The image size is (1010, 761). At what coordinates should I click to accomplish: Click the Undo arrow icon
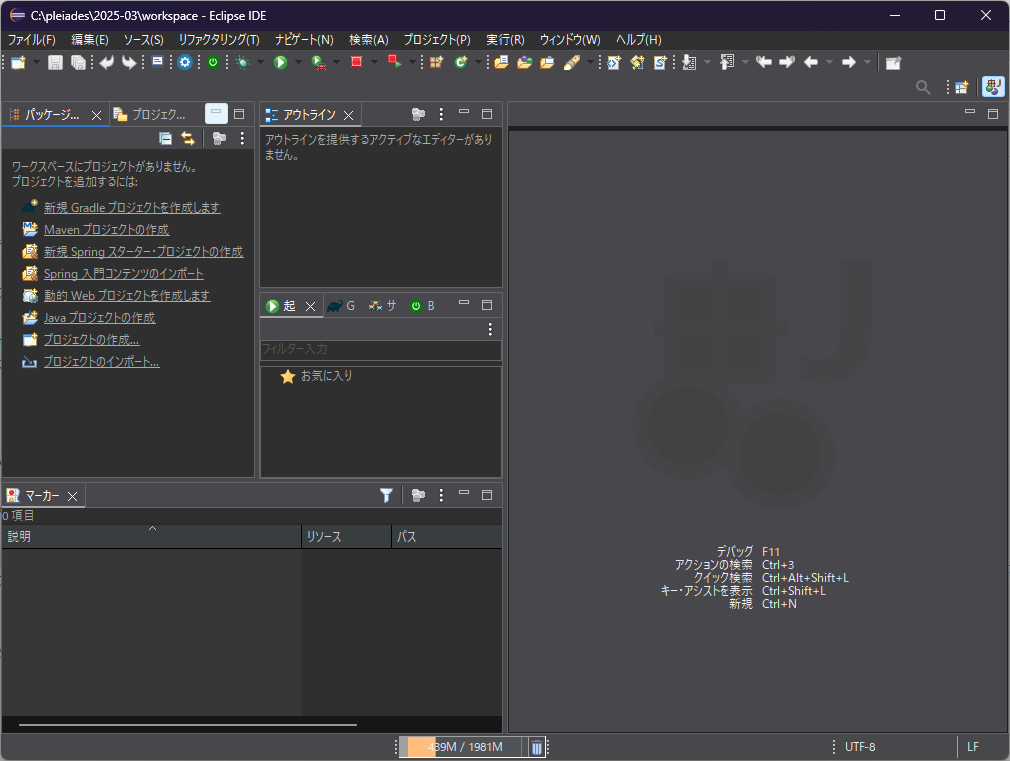[106, 63]
